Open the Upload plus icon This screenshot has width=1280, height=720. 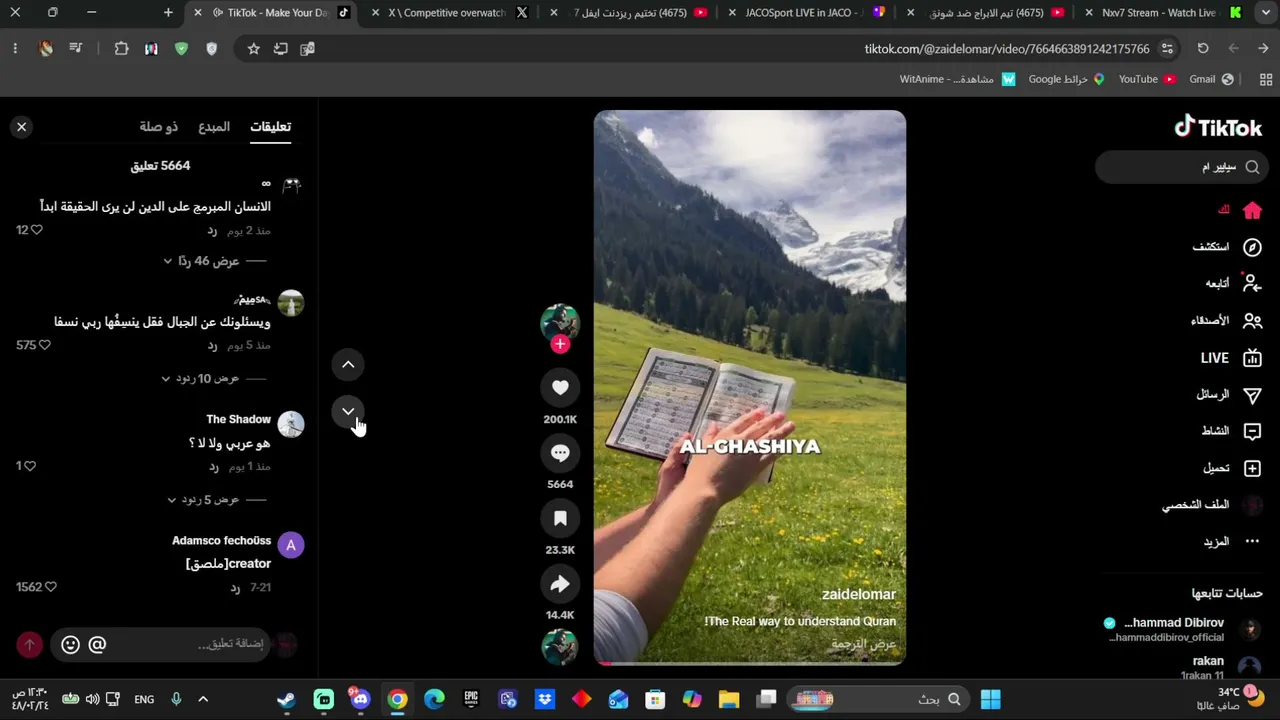pos(1252,468)
